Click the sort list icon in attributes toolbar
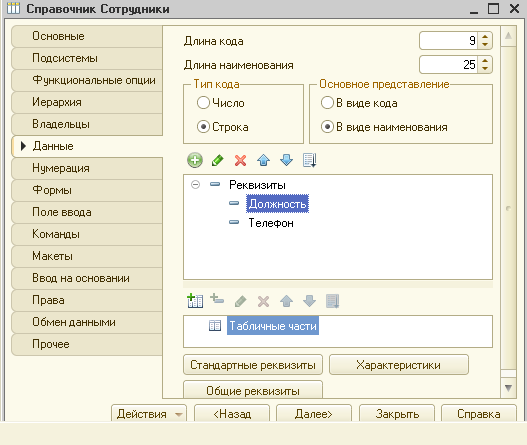 click(x=309, y=160)
